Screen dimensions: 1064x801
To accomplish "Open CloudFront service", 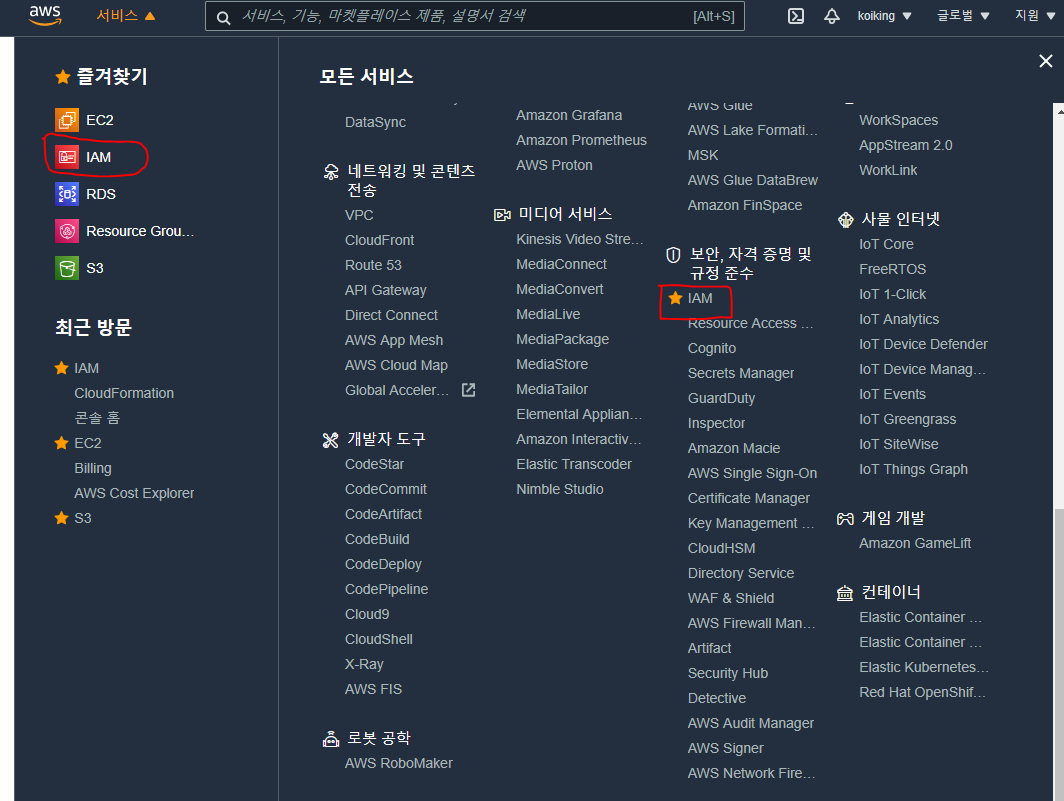I will 379,240.
